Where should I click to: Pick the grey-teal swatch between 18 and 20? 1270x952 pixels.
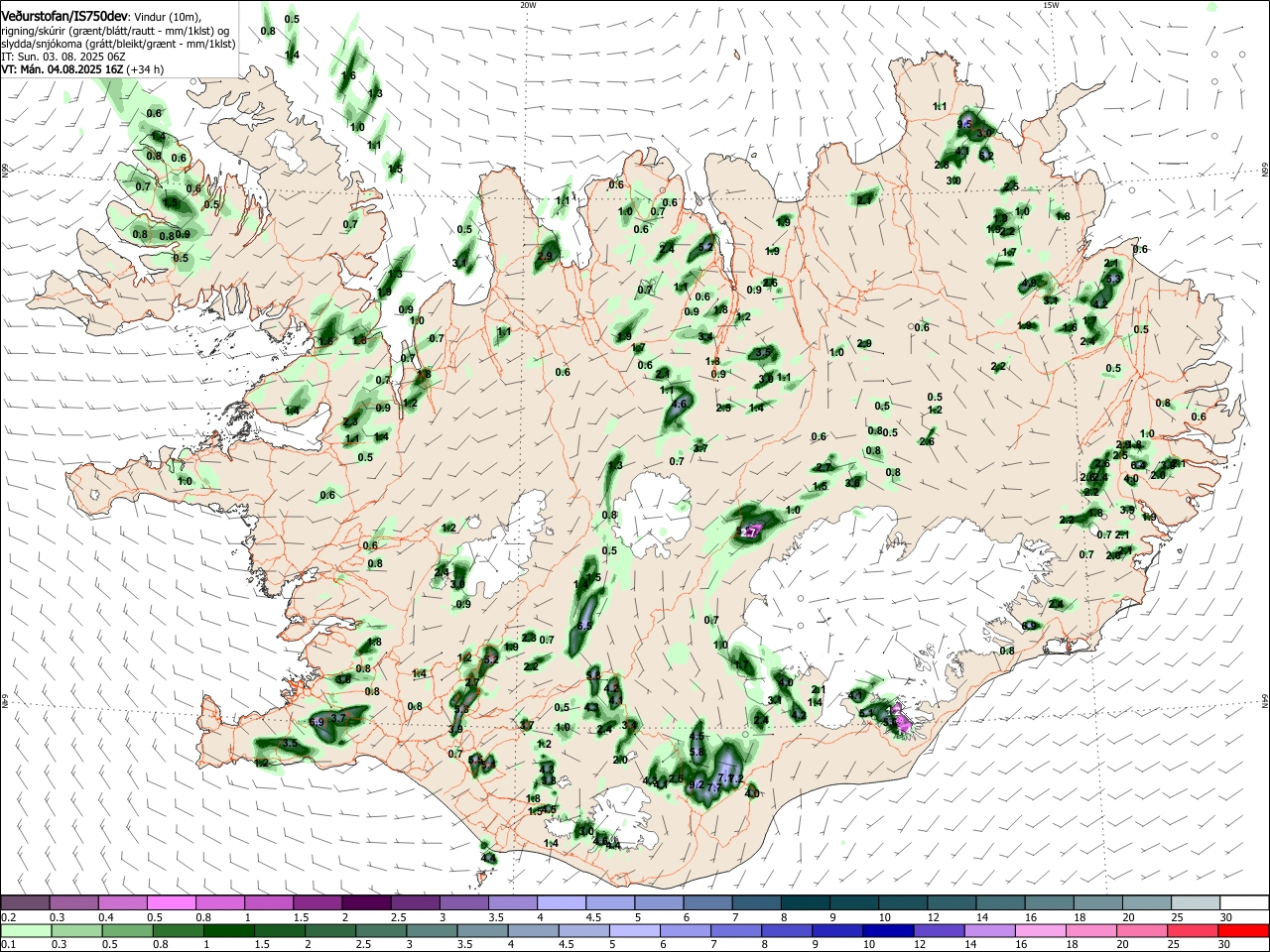(1096, 902)
